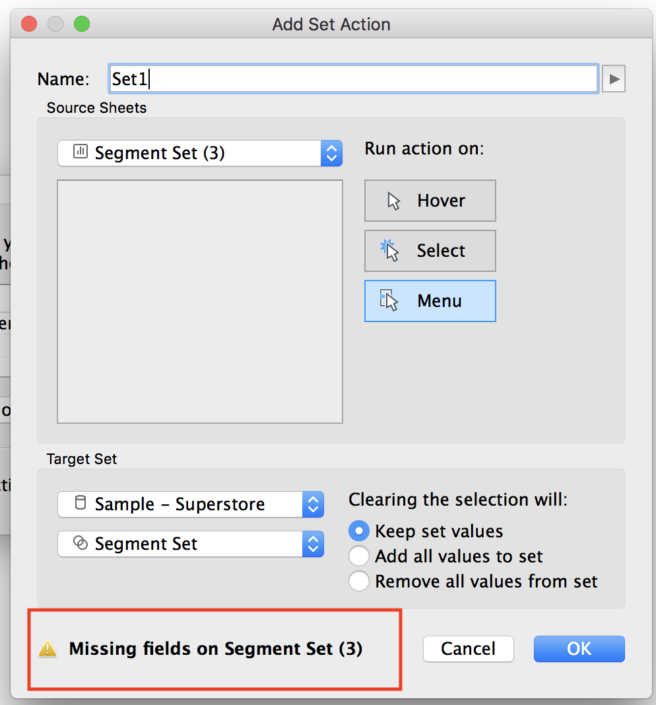This screenshot has width=656, height=705.
Task: Open the Segment Set target set dropdown
Action: pos(313,544)
